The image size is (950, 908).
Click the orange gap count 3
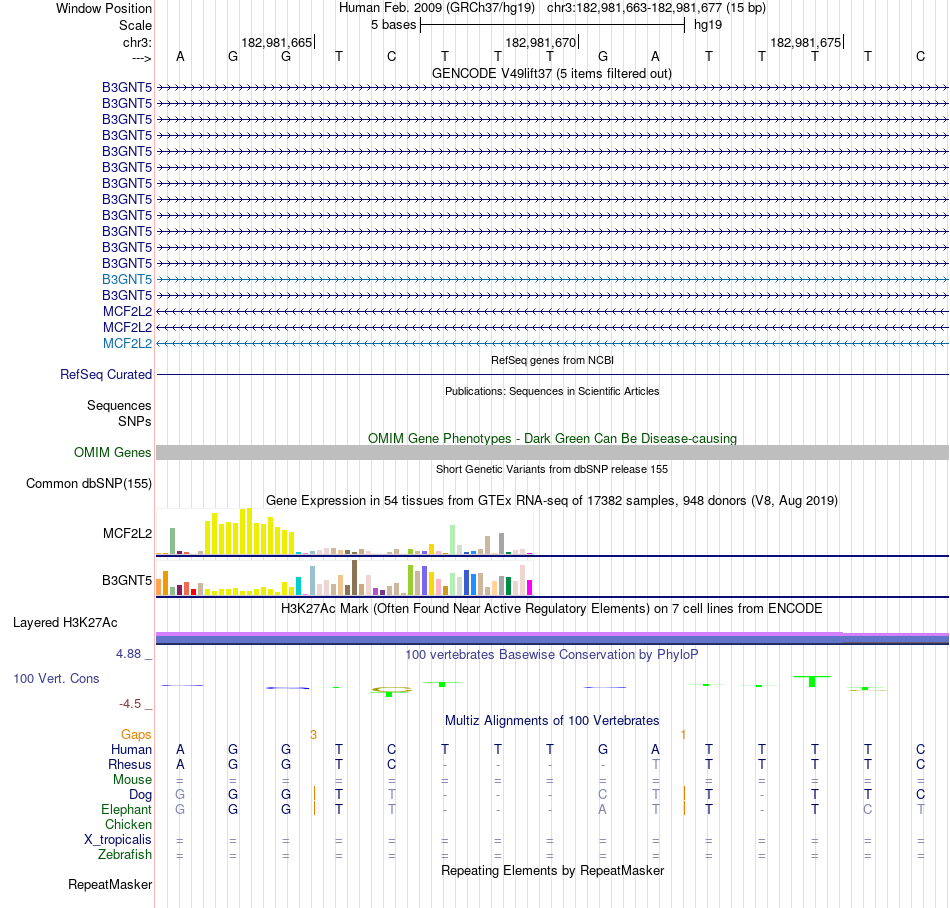coord(313,735)
